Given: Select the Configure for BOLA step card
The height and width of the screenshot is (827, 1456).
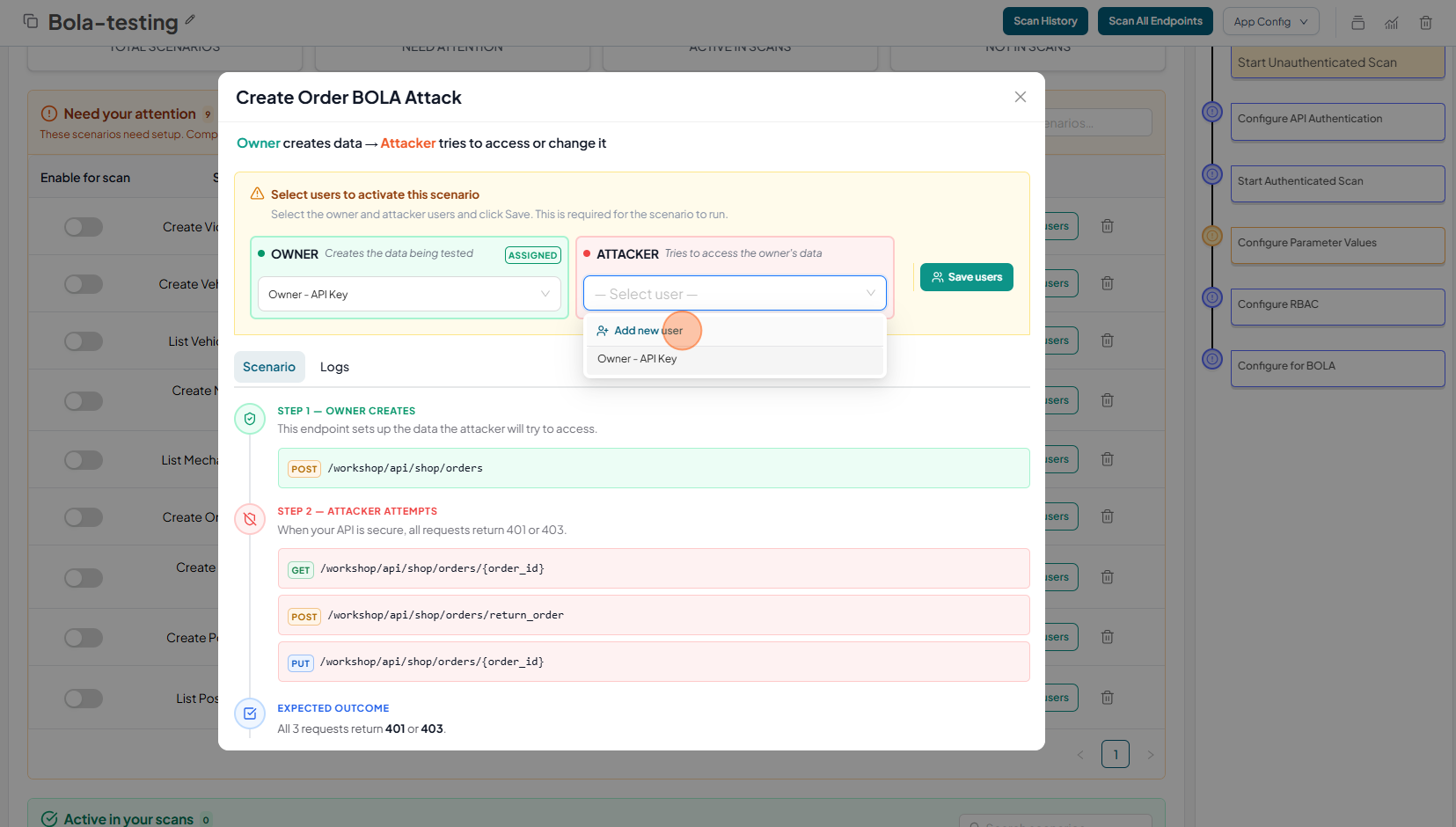Looking at the screenshot, I should tap(1336, 367).
